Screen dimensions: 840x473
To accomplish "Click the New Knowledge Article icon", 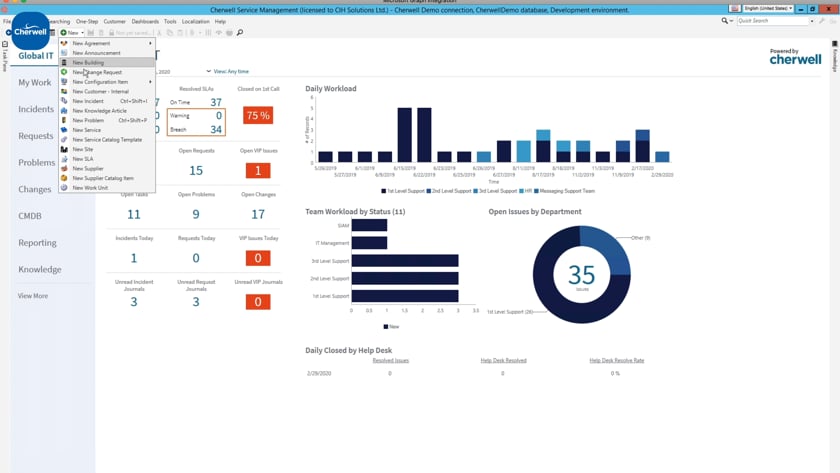I will point(64,111).
